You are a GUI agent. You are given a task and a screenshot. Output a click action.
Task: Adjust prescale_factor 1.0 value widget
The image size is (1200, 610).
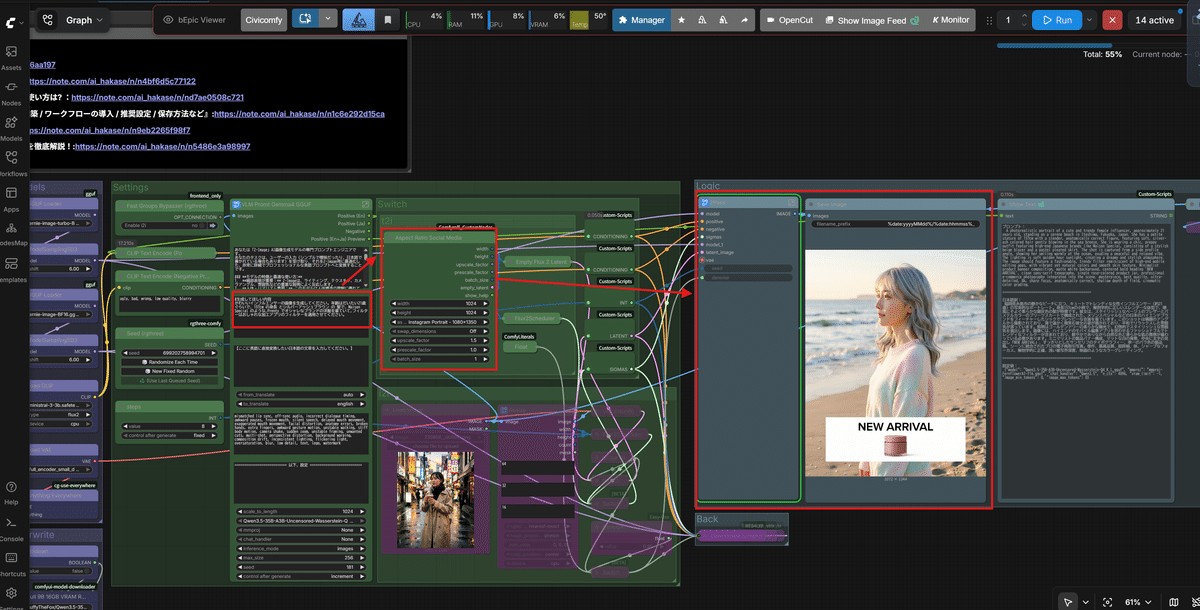[439, 349]
